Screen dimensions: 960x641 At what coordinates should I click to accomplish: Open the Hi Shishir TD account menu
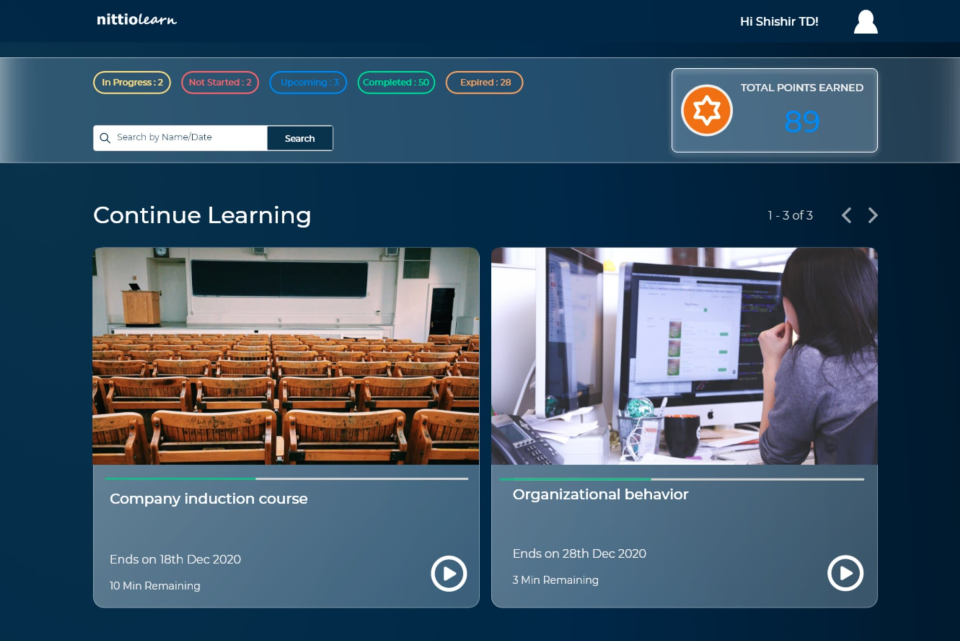779,20
